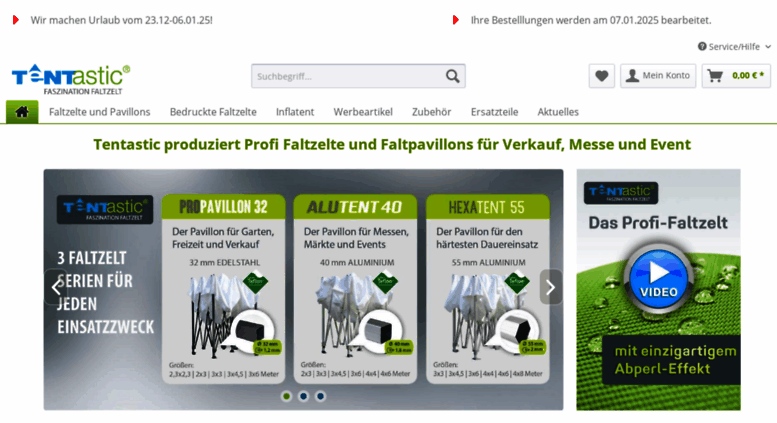777x423 pixels.
Task: Select the first slider pagination dot
Action: [x=286, y=396]
